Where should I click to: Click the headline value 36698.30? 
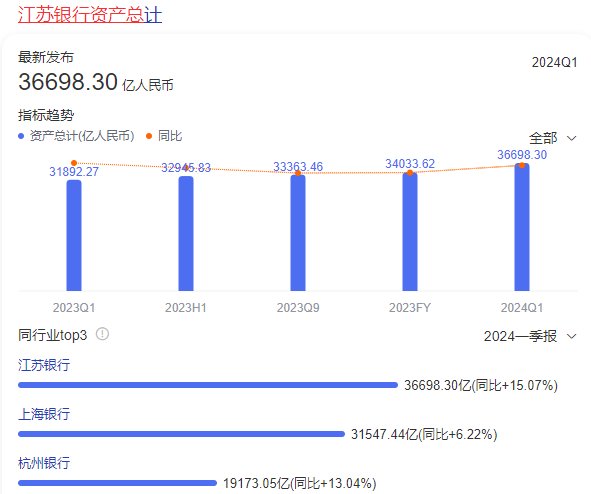[68, 82]
